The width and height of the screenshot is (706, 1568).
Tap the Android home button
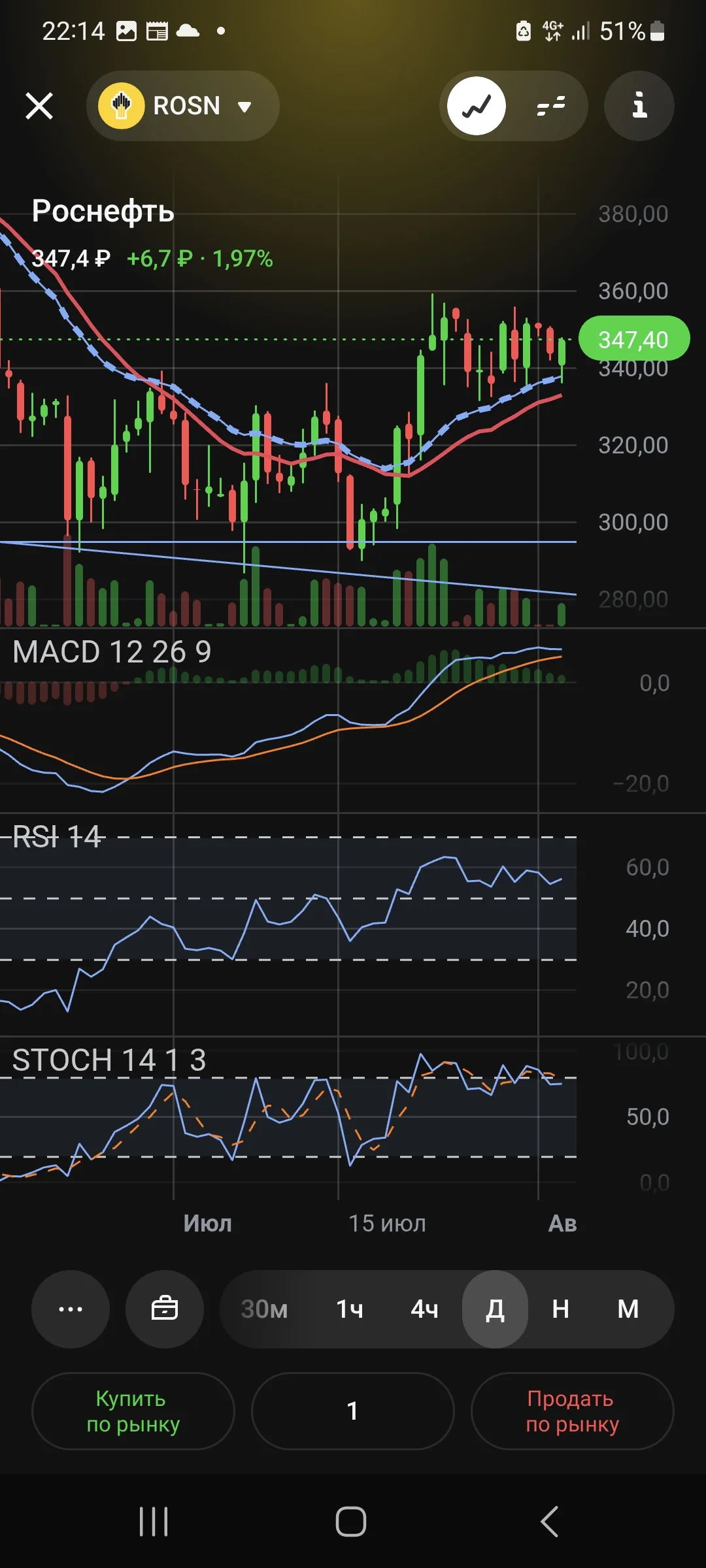click(351, 1522)
